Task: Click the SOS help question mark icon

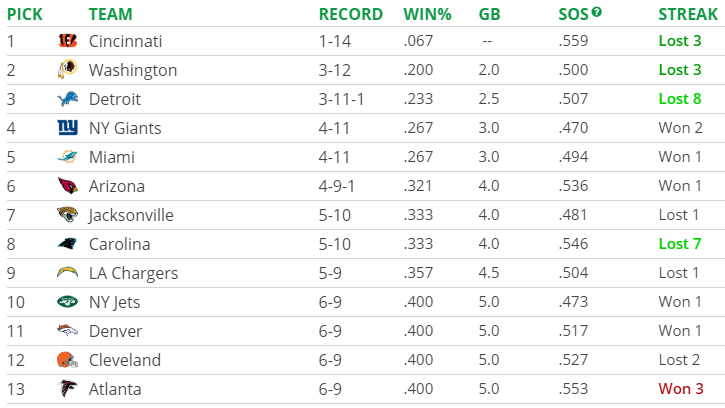Action: (596, 12)
